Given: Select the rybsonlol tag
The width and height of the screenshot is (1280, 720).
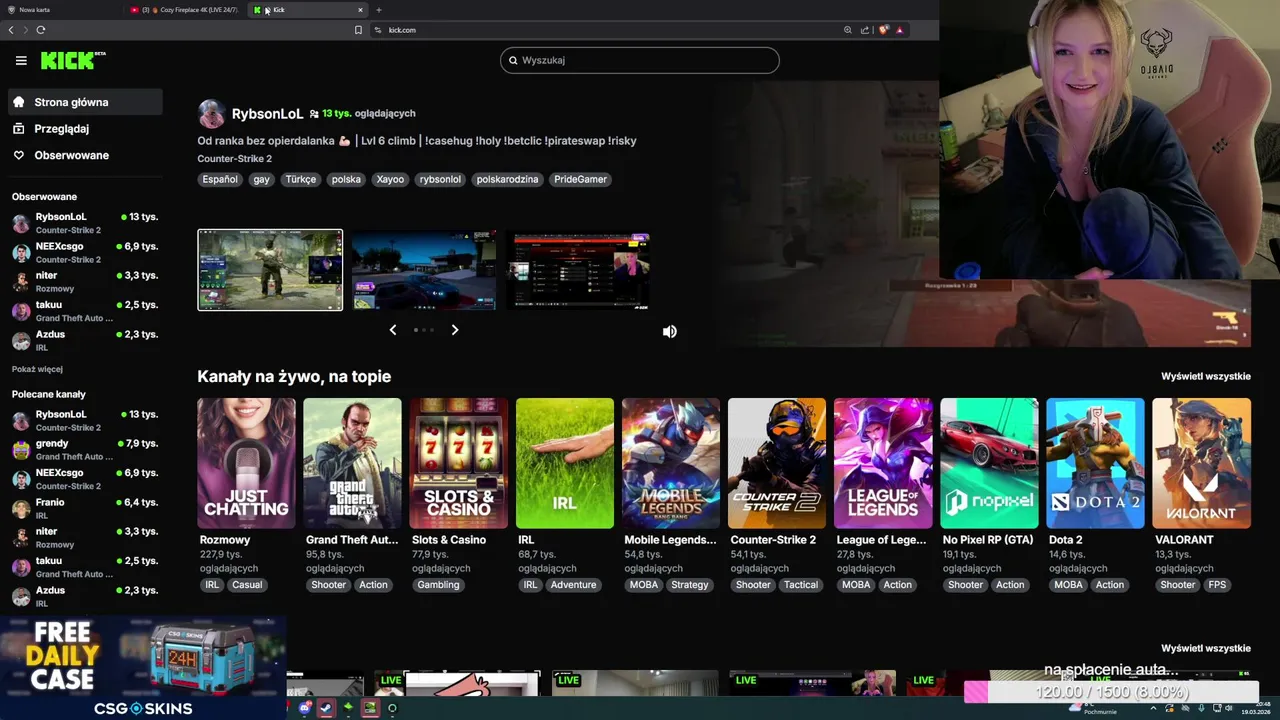Looking at the screenshot, I should click(x=440, y=180).
